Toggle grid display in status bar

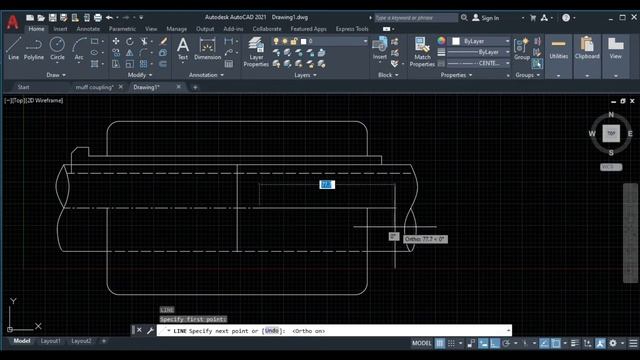pos(440,343)
